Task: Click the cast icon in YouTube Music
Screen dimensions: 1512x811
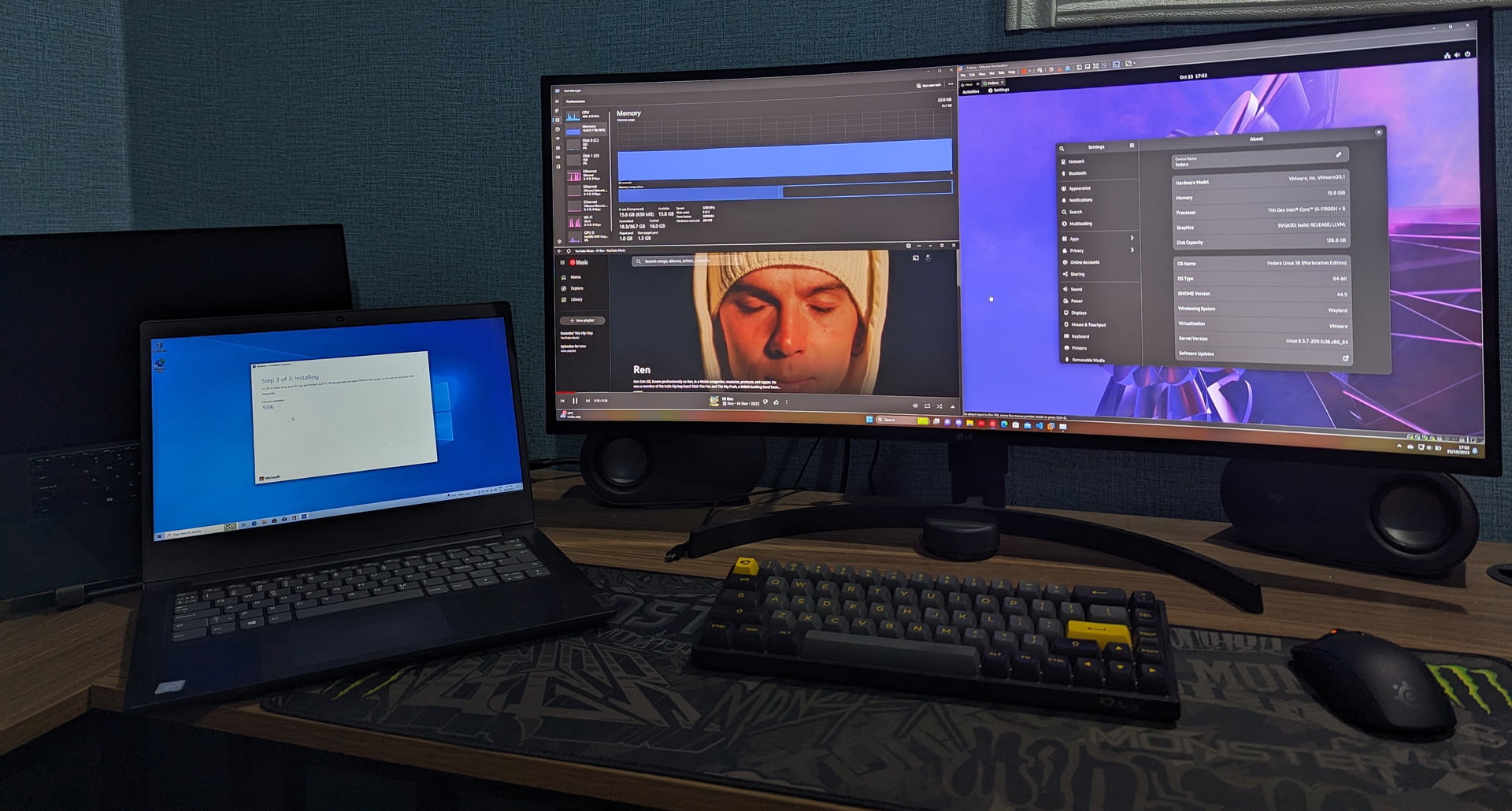Action: coord(916,257)
